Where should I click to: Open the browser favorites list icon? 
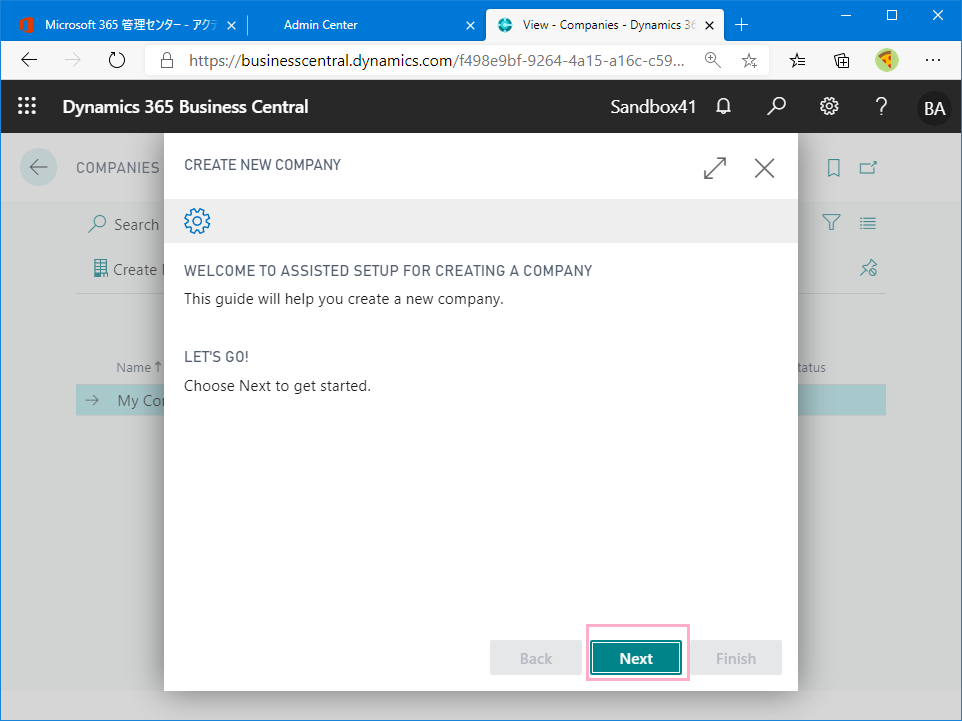pyautogui.click(x=797, y=60)
